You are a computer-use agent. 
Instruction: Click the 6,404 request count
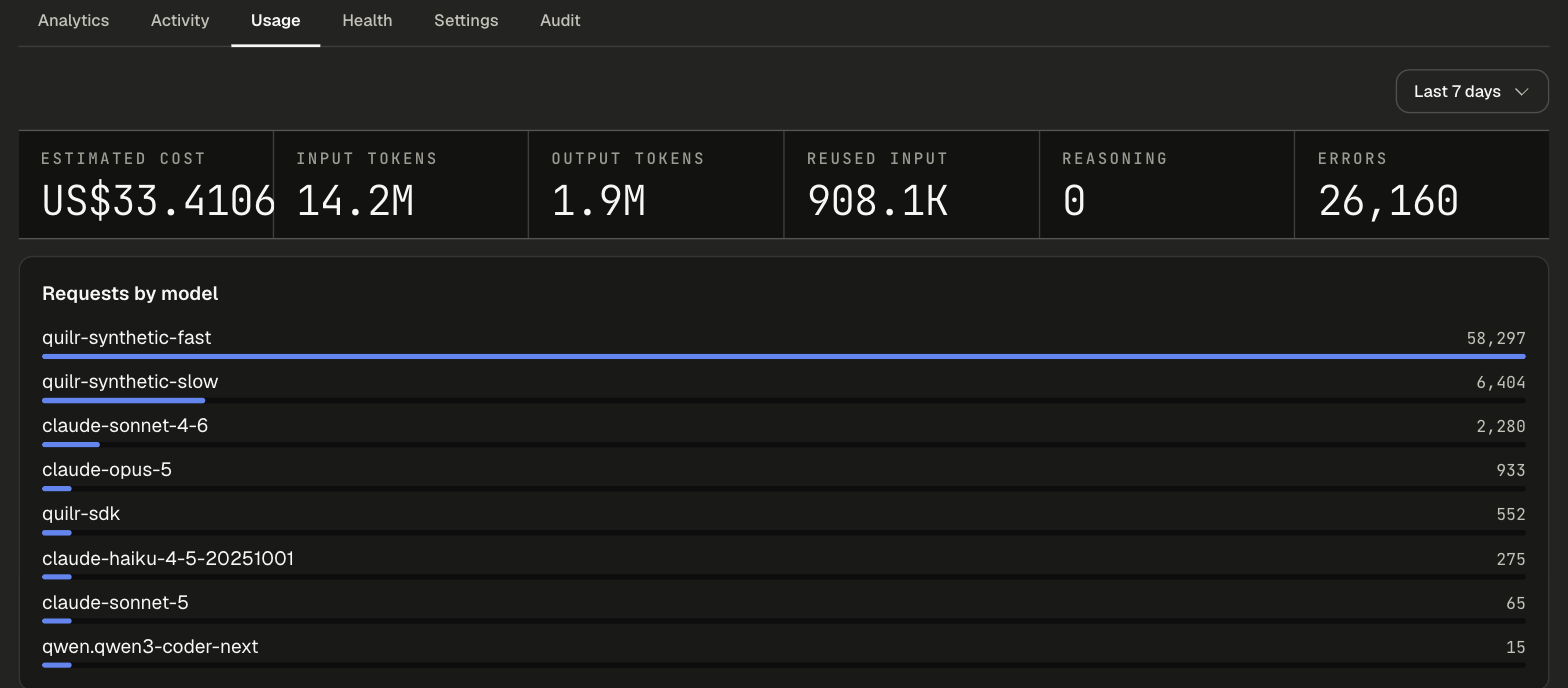[x=1501, y=382]
